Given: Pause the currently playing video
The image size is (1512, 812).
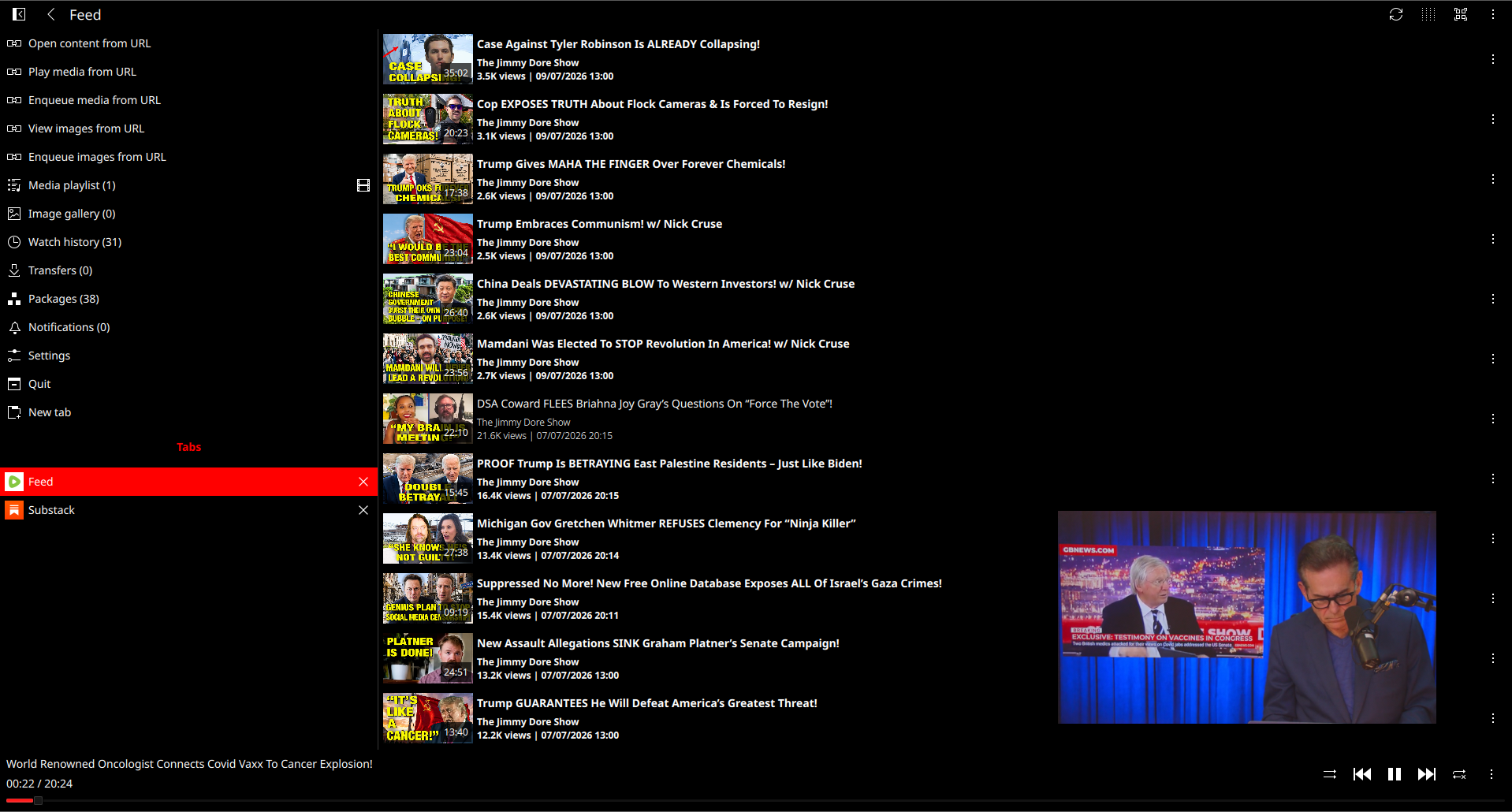Looking at the screenshot, I should pos(1395,774).
